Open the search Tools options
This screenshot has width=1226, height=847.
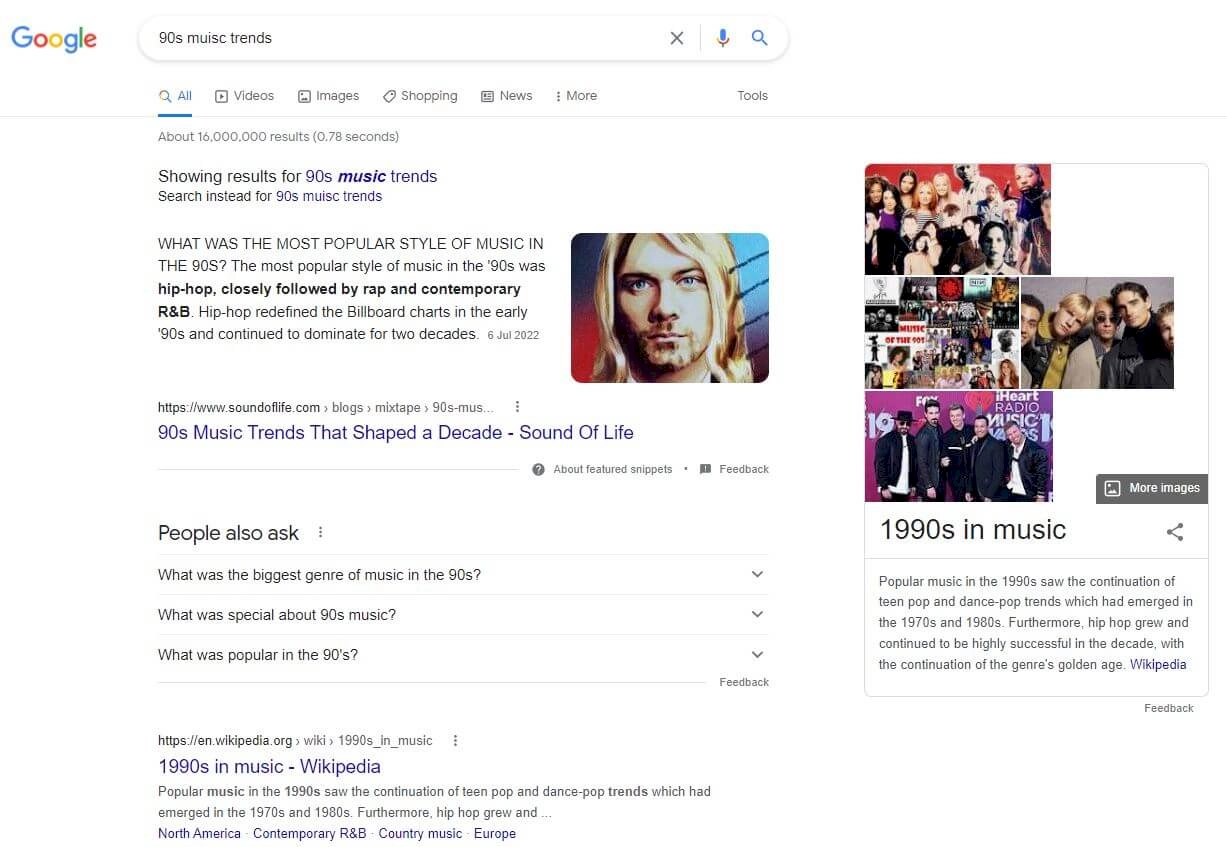coord(752,96)
